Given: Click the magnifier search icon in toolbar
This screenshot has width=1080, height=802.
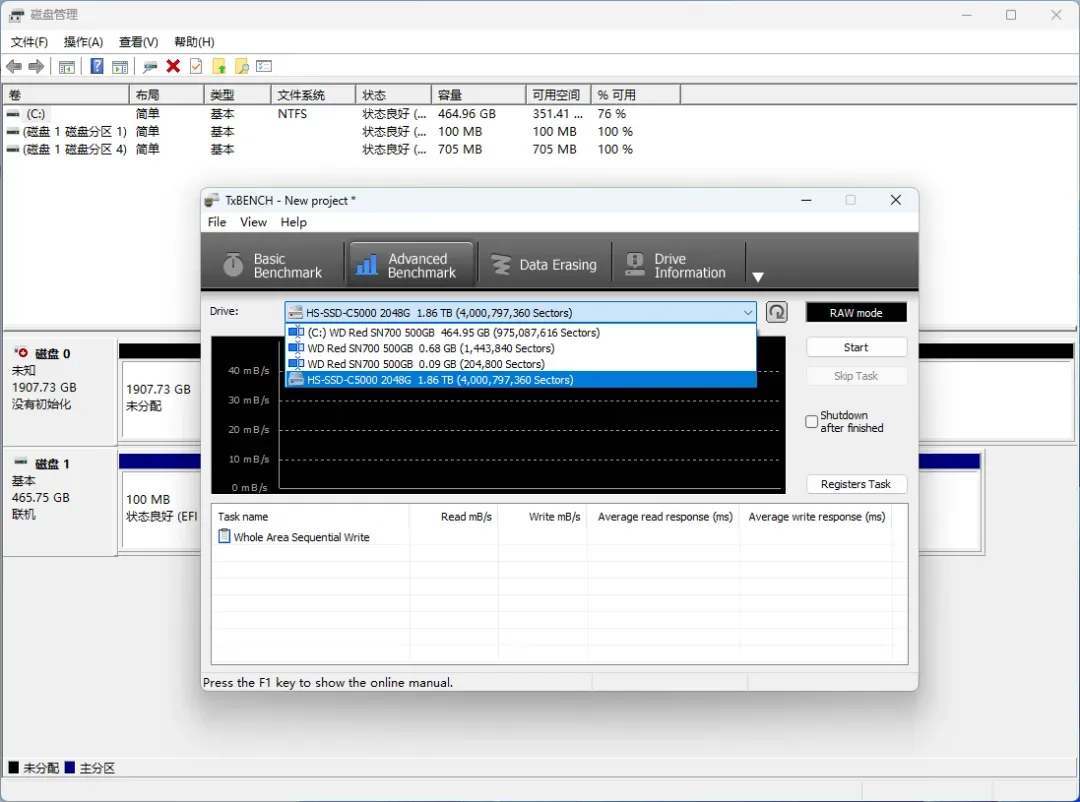Looking at the screenshot, I should click(x=242, y=66).
